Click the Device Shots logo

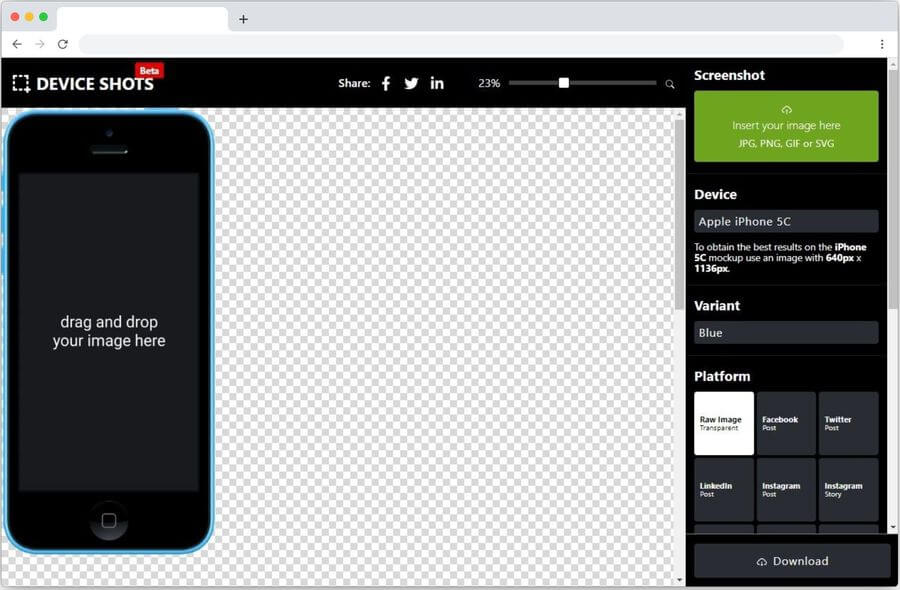pos(83,84)
